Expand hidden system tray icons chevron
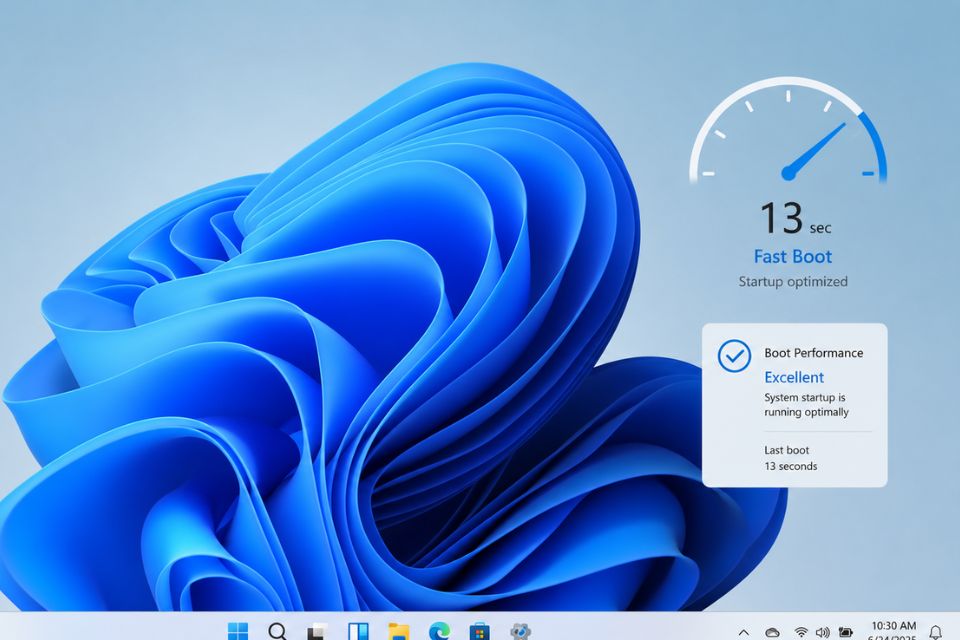The image size is (960, 640). click(743, 632)
